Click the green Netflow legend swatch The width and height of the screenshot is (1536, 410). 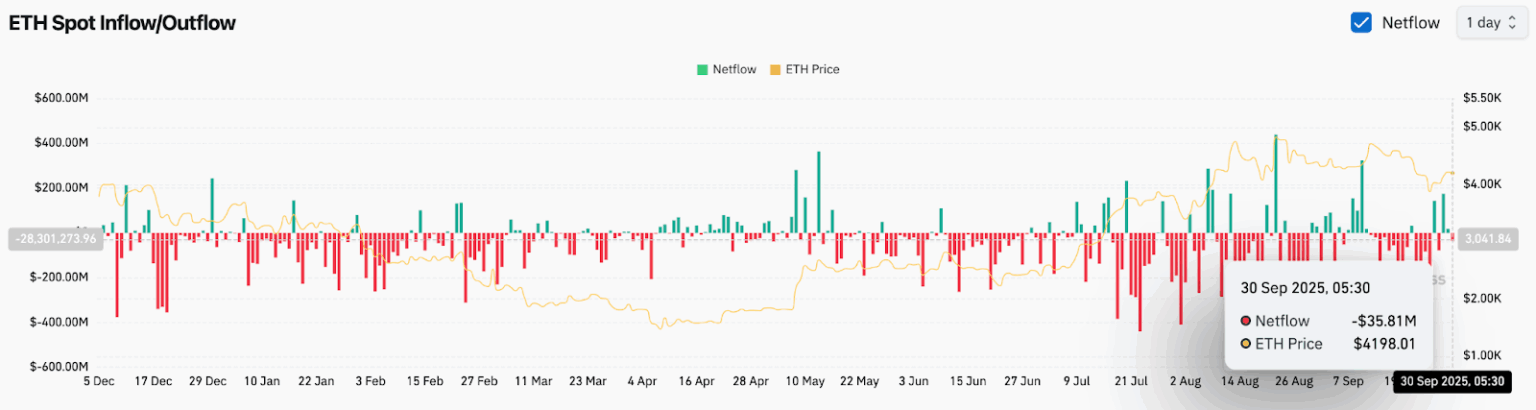pos(702,70)
